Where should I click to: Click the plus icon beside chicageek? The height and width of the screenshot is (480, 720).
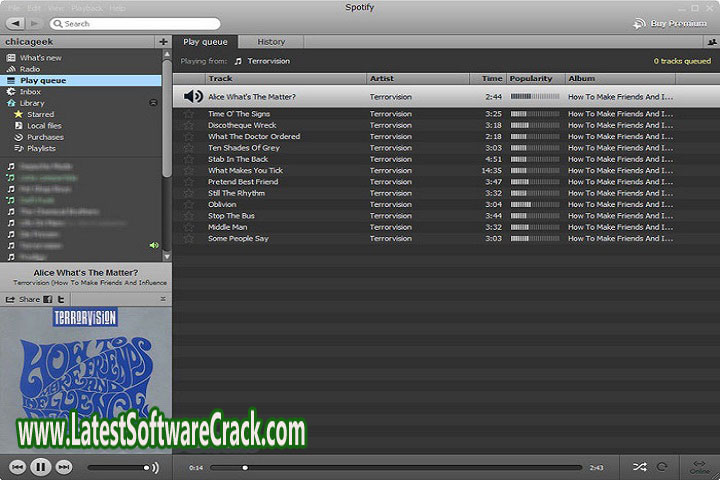point(163,42)
